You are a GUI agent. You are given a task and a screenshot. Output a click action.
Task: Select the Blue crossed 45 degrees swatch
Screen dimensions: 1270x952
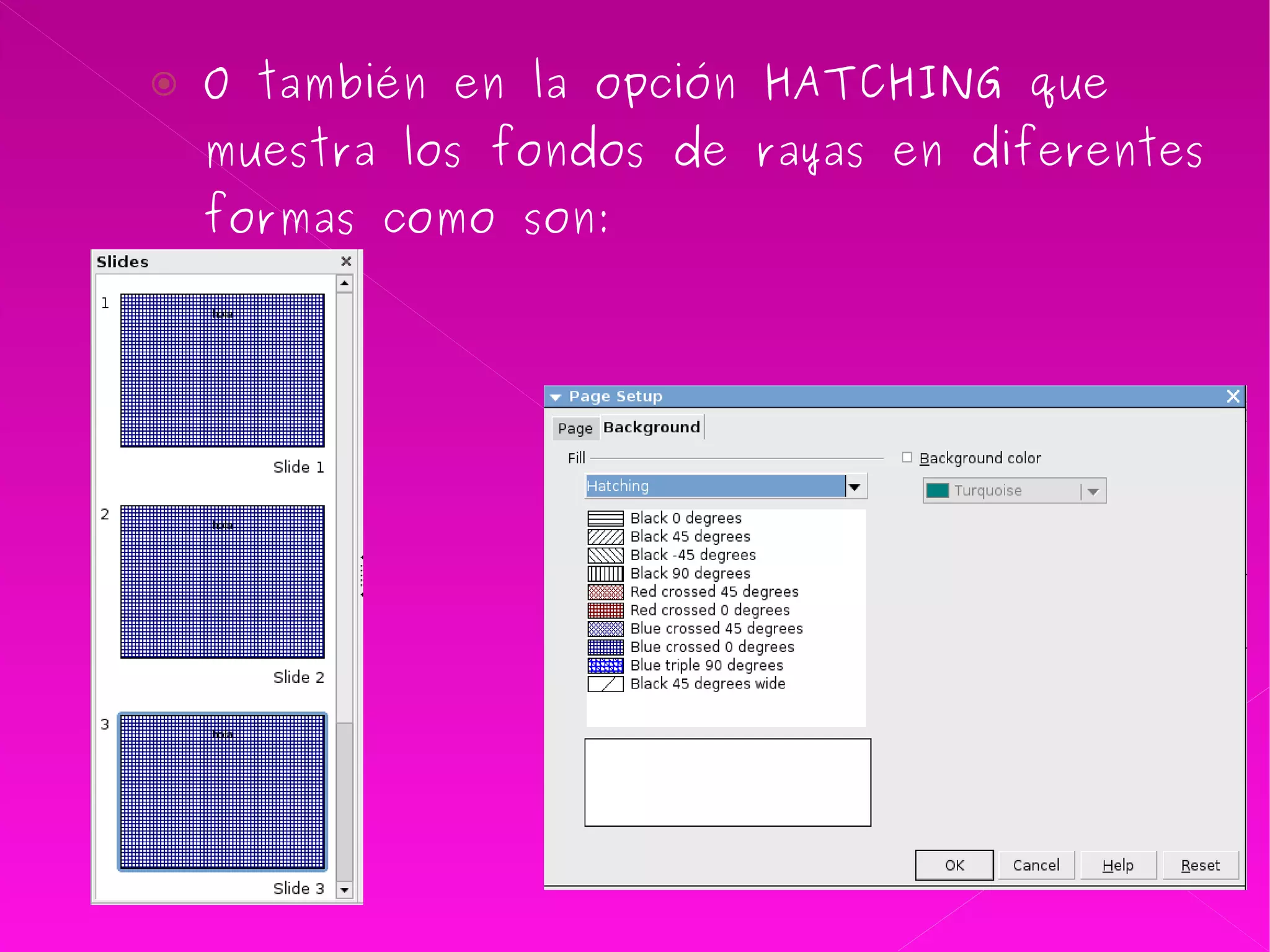(605, 629)
